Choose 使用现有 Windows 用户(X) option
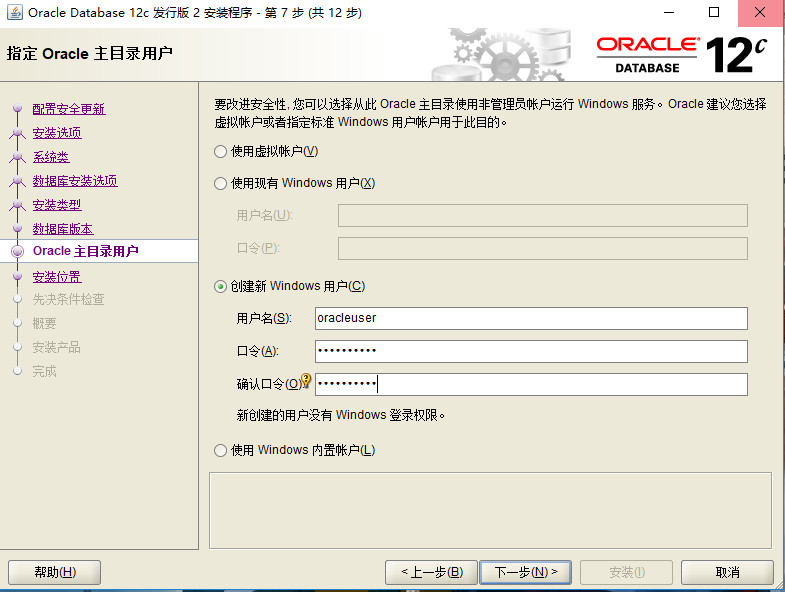Screen dimensions: 785x592 click(220, 183)
